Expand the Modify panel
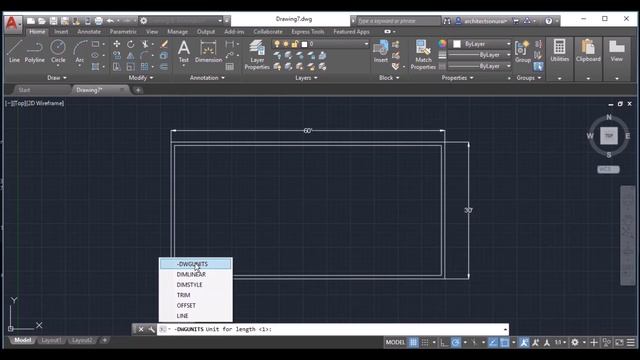 pyautogui.click(x=141, y=78)
